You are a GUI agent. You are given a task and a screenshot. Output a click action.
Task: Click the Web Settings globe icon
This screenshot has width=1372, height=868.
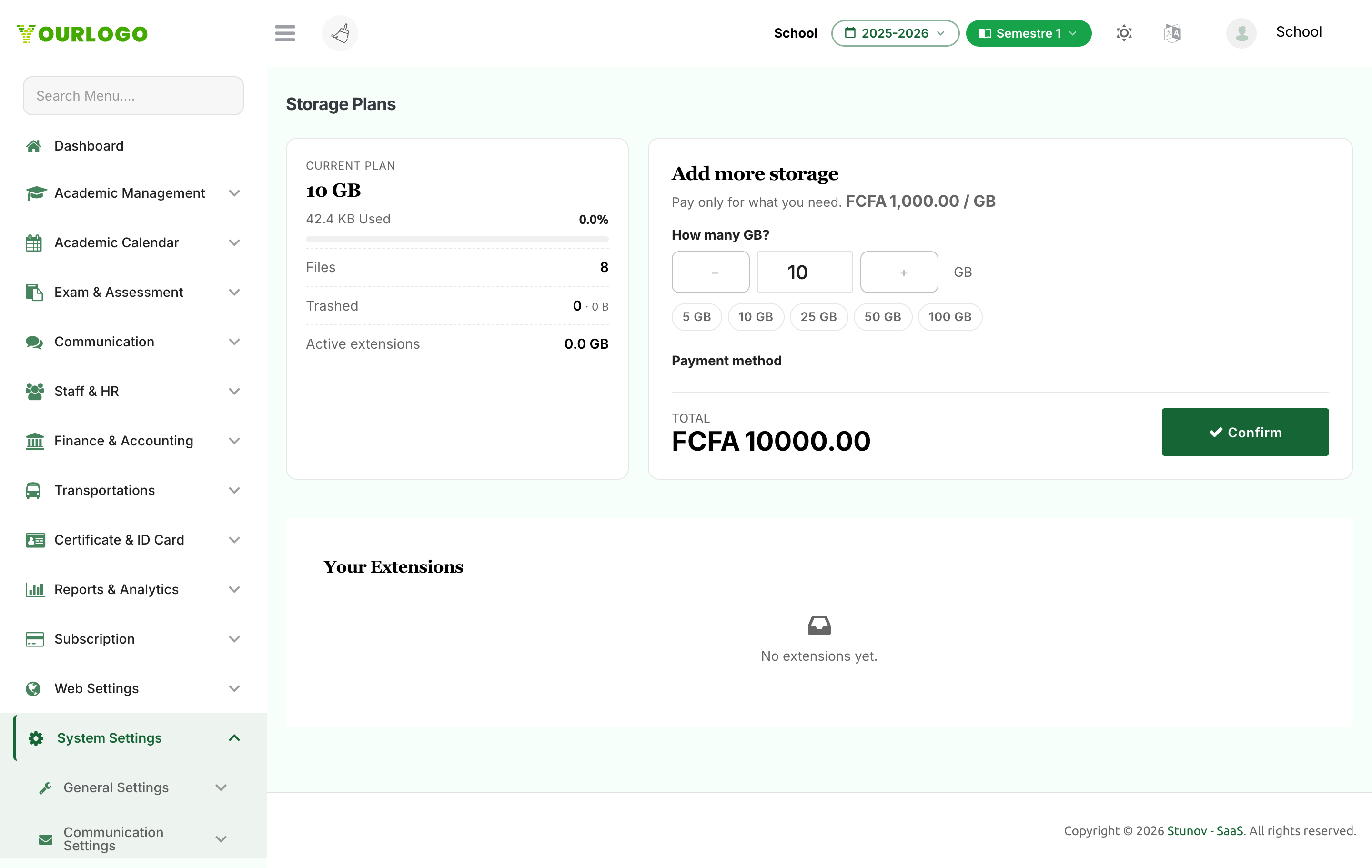click(33, 689)
